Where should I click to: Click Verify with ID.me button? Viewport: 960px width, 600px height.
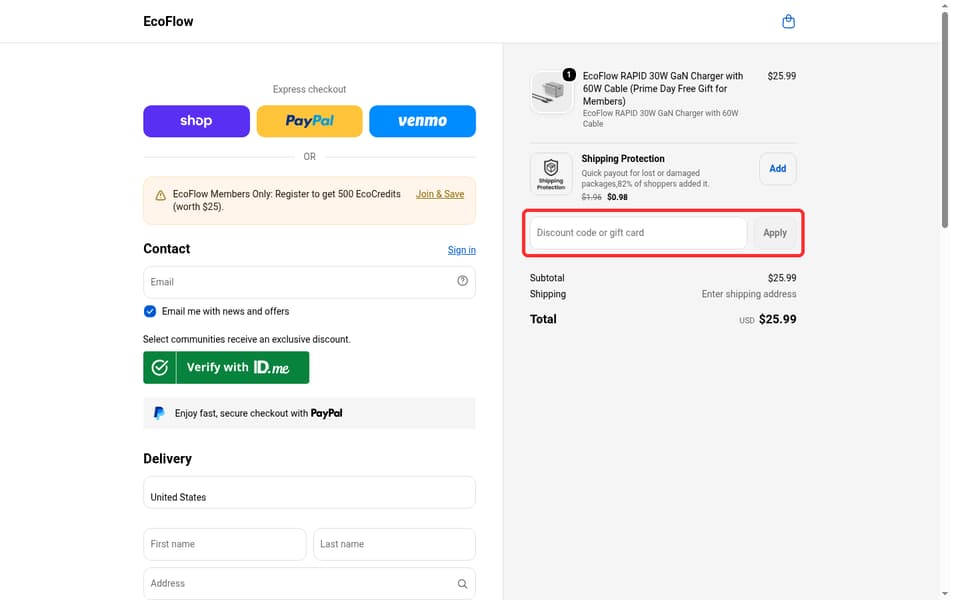pyautogui.click(x=226, y=367)
